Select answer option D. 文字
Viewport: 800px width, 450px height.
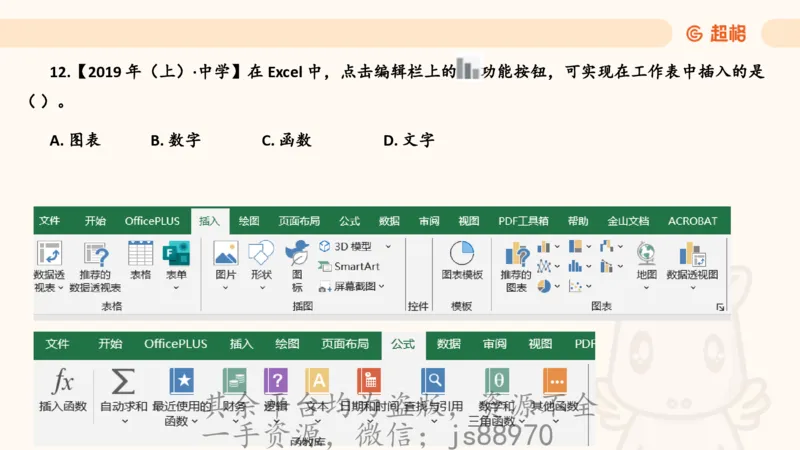(409, 140)
